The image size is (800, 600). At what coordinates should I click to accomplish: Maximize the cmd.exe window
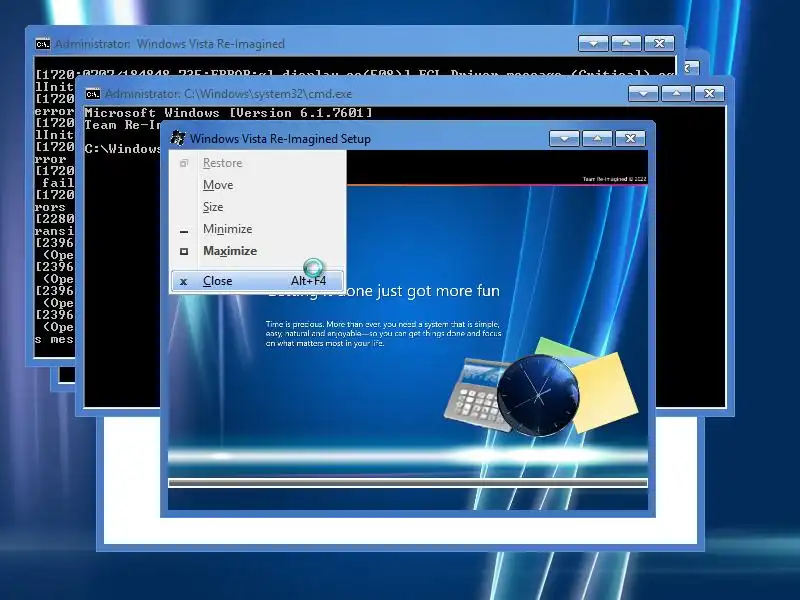(x=676, y=93)
